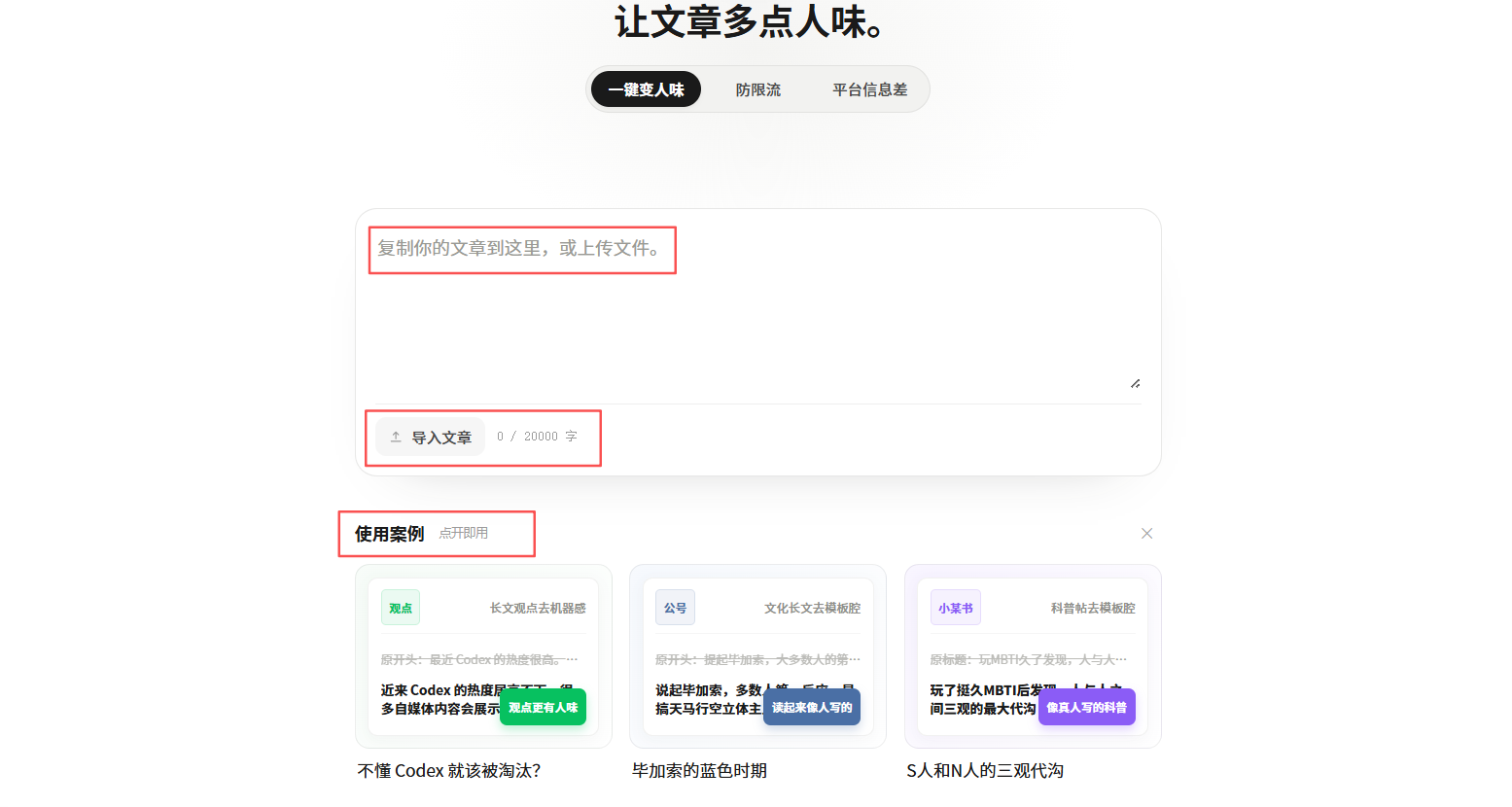Grab the textarea resize handle corner

click(x=1135, y=384)
